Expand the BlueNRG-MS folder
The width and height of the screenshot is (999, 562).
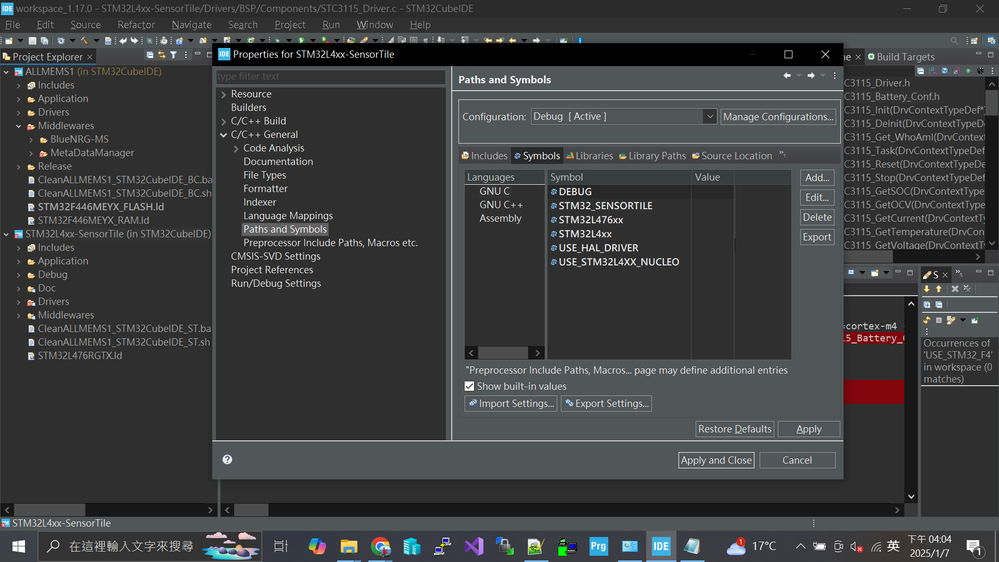tap(31, 140)
